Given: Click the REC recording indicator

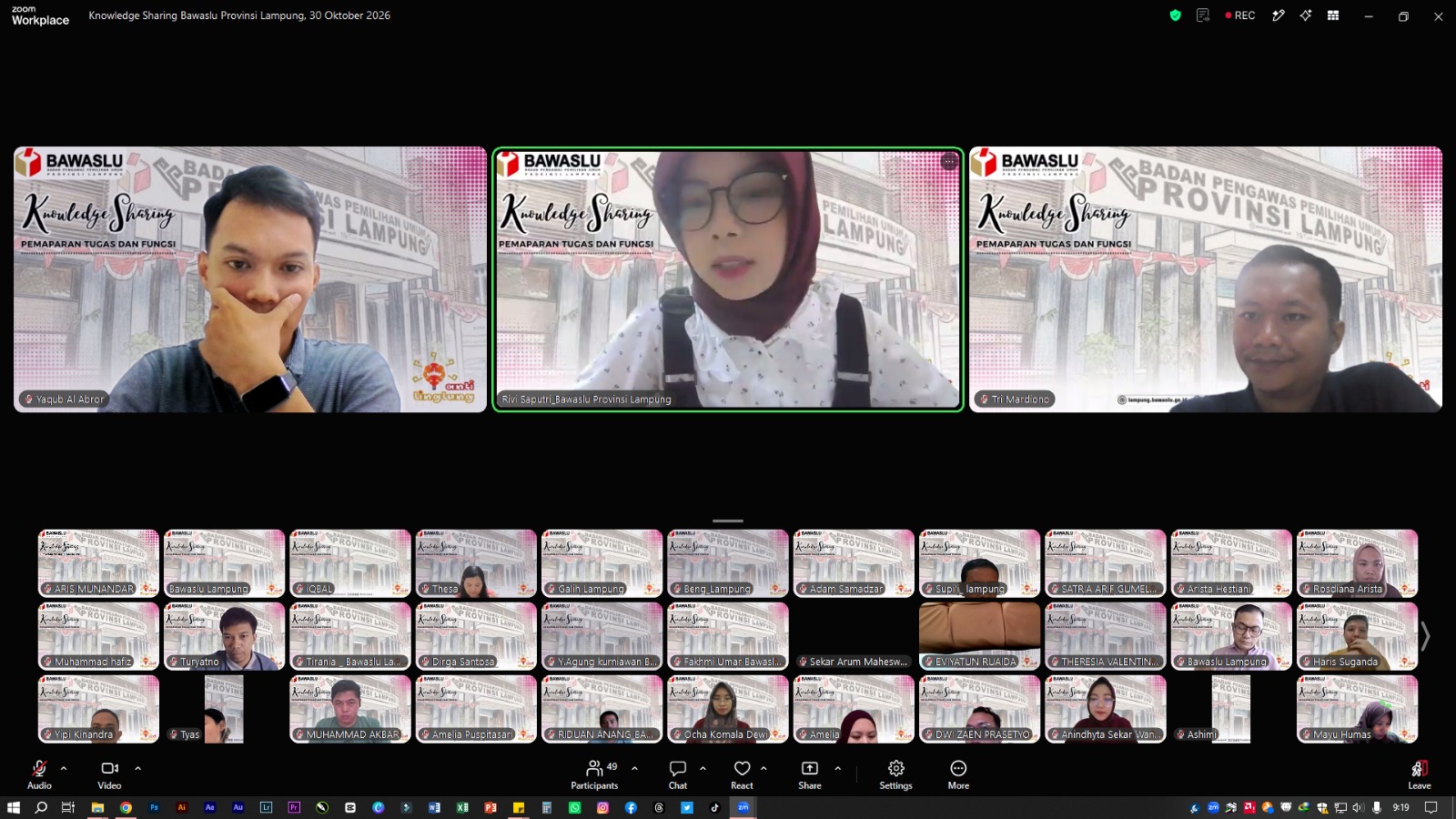Looking at the screenshot, I should [1240, 15].
